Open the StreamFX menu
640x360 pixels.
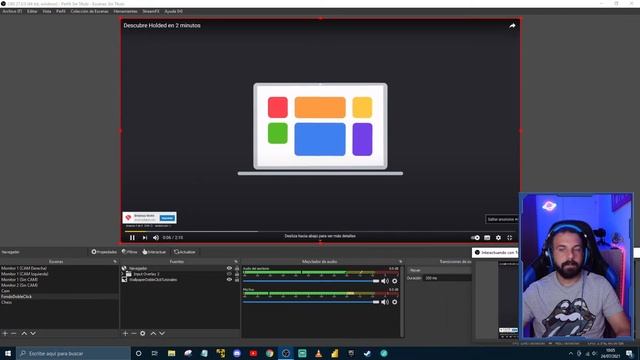coord(151,11)
